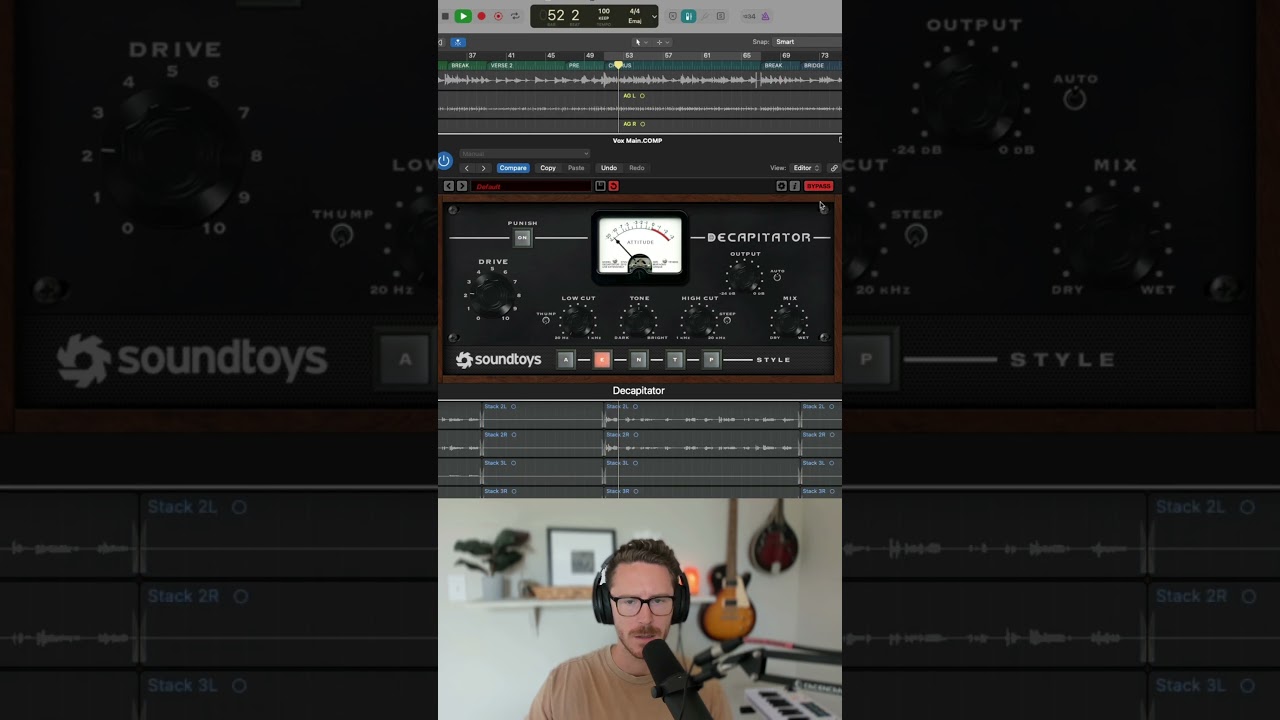Click the Soundtoys info icon
This screenshot has width=1280, height=720.
[x=795, y=186]
